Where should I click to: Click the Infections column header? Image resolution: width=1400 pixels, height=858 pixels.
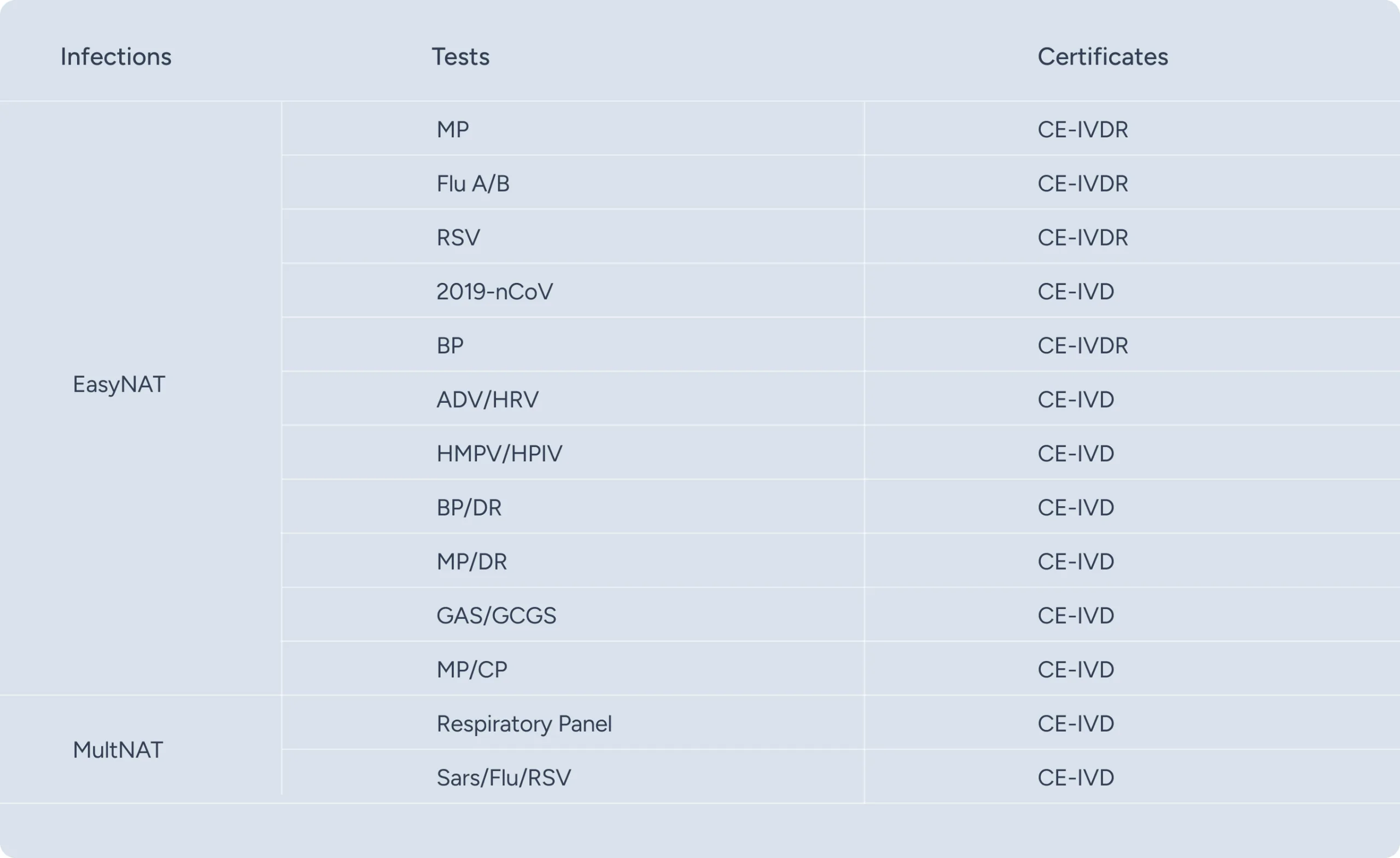(116, 57)
